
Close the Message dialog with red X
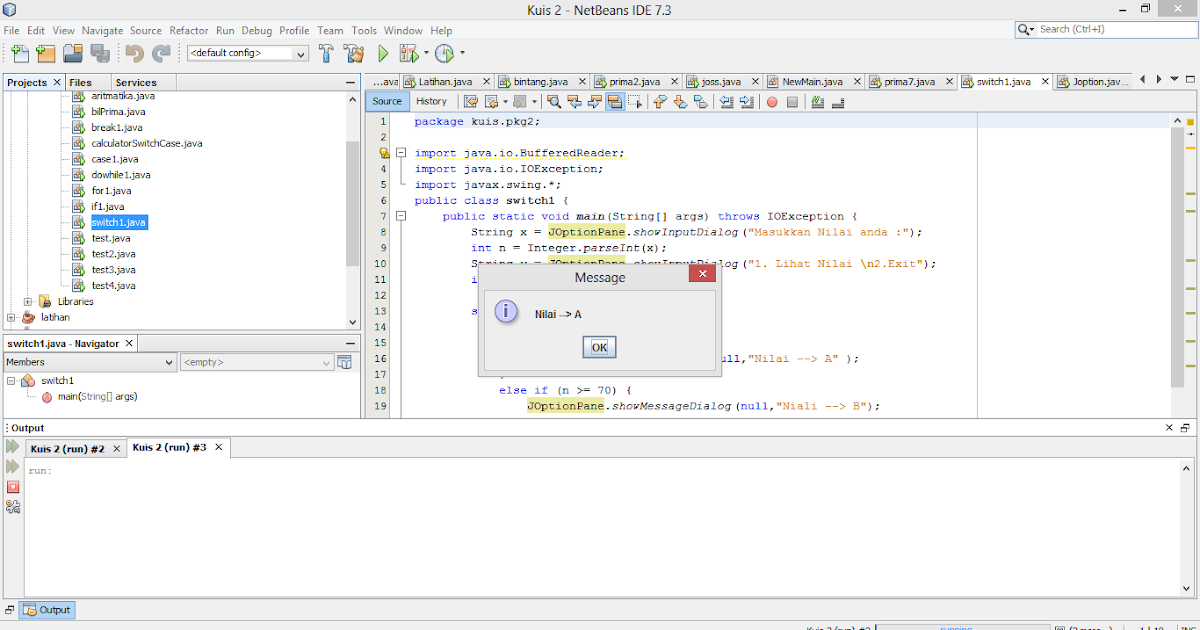point(703,273)
